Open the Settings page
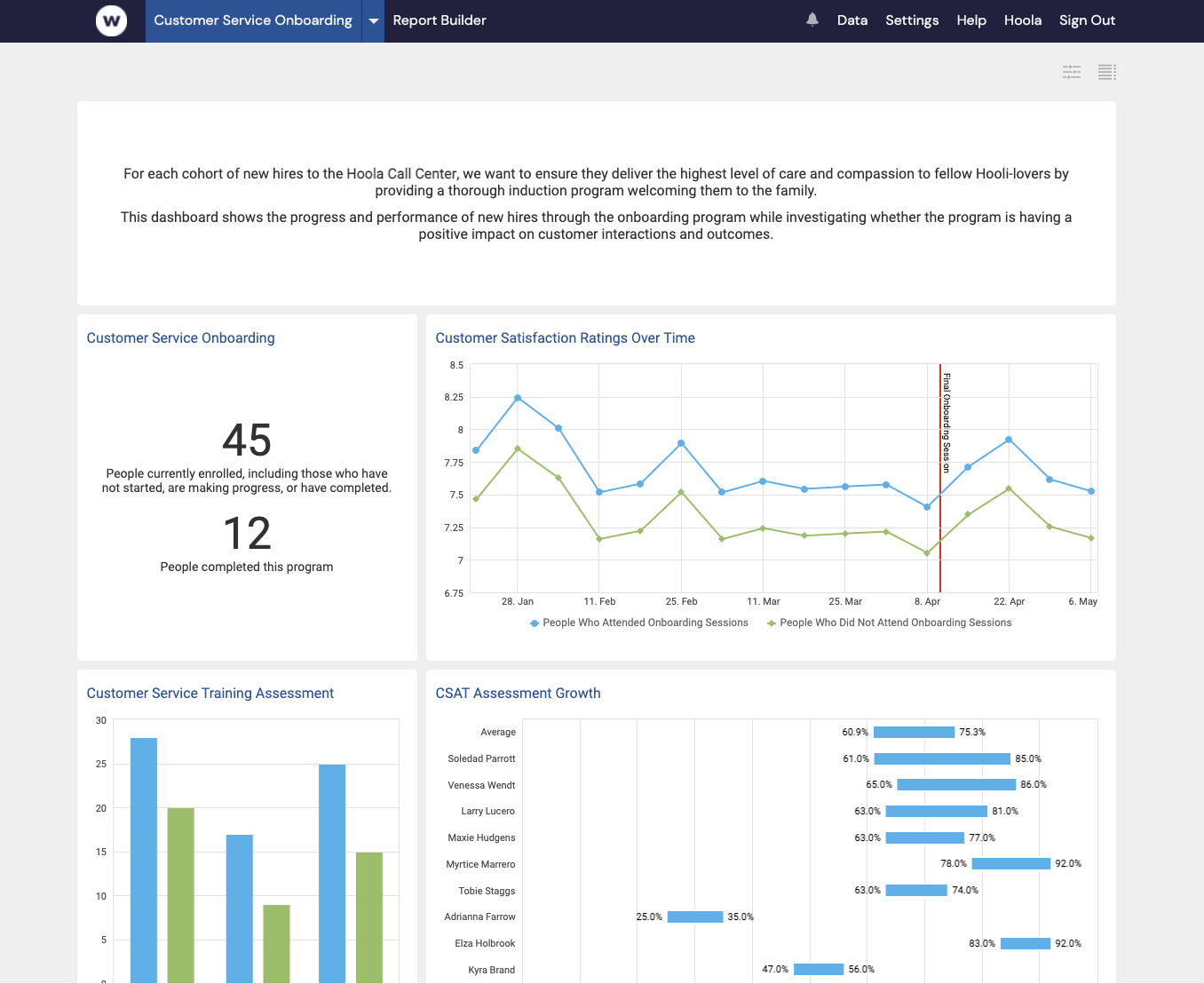The width and height of the screenshot is (1204, 984). pos(912,20)
